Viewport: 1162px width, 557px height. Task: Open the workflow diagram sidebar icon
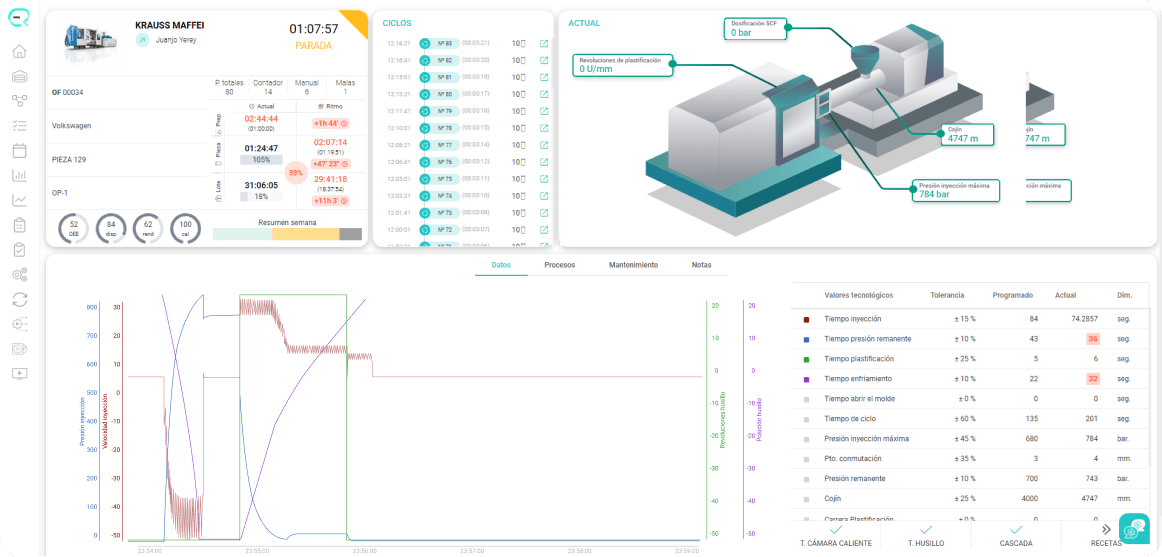pos(20,101)
